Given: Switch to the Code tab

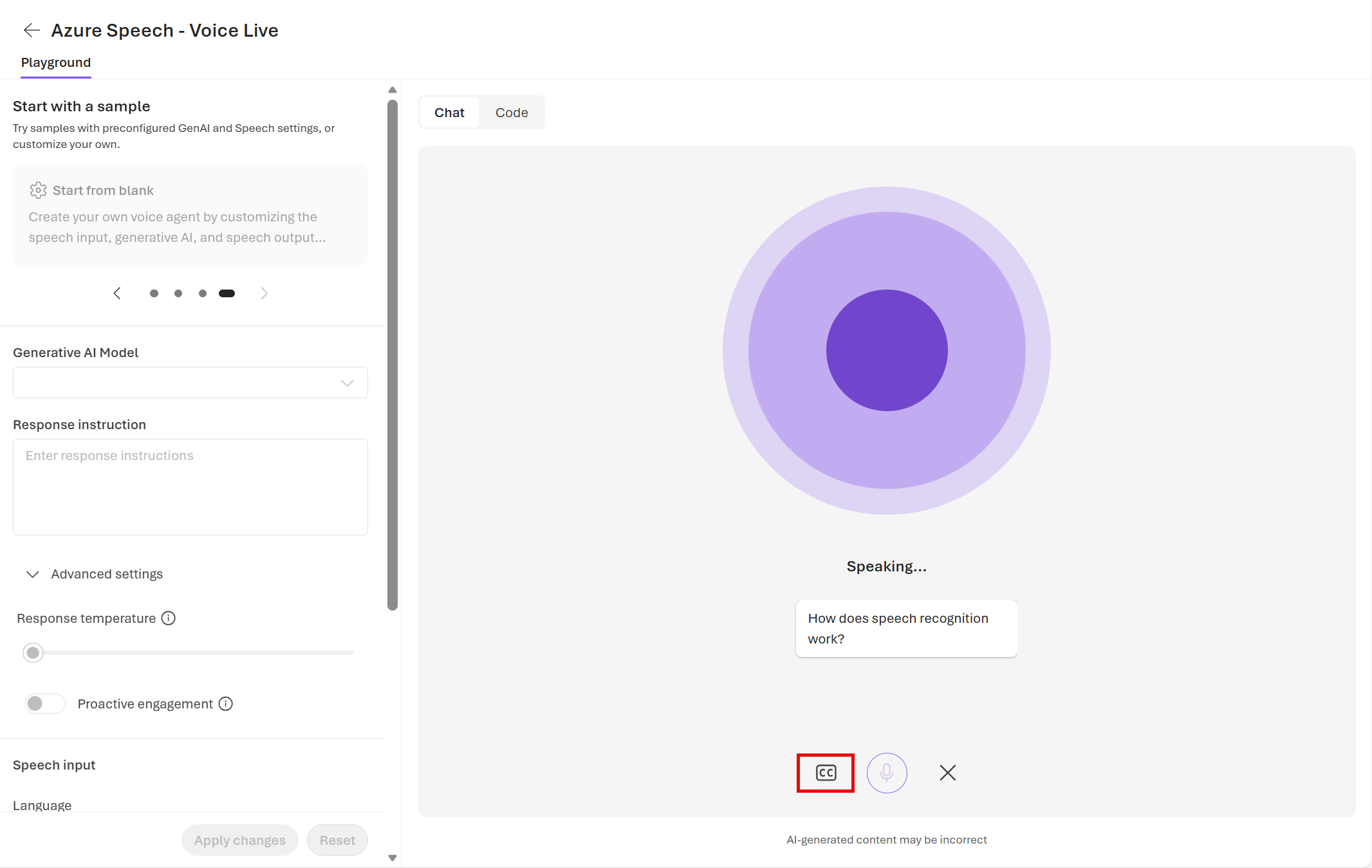Looking at the screenshot, I should coord(512,113).
